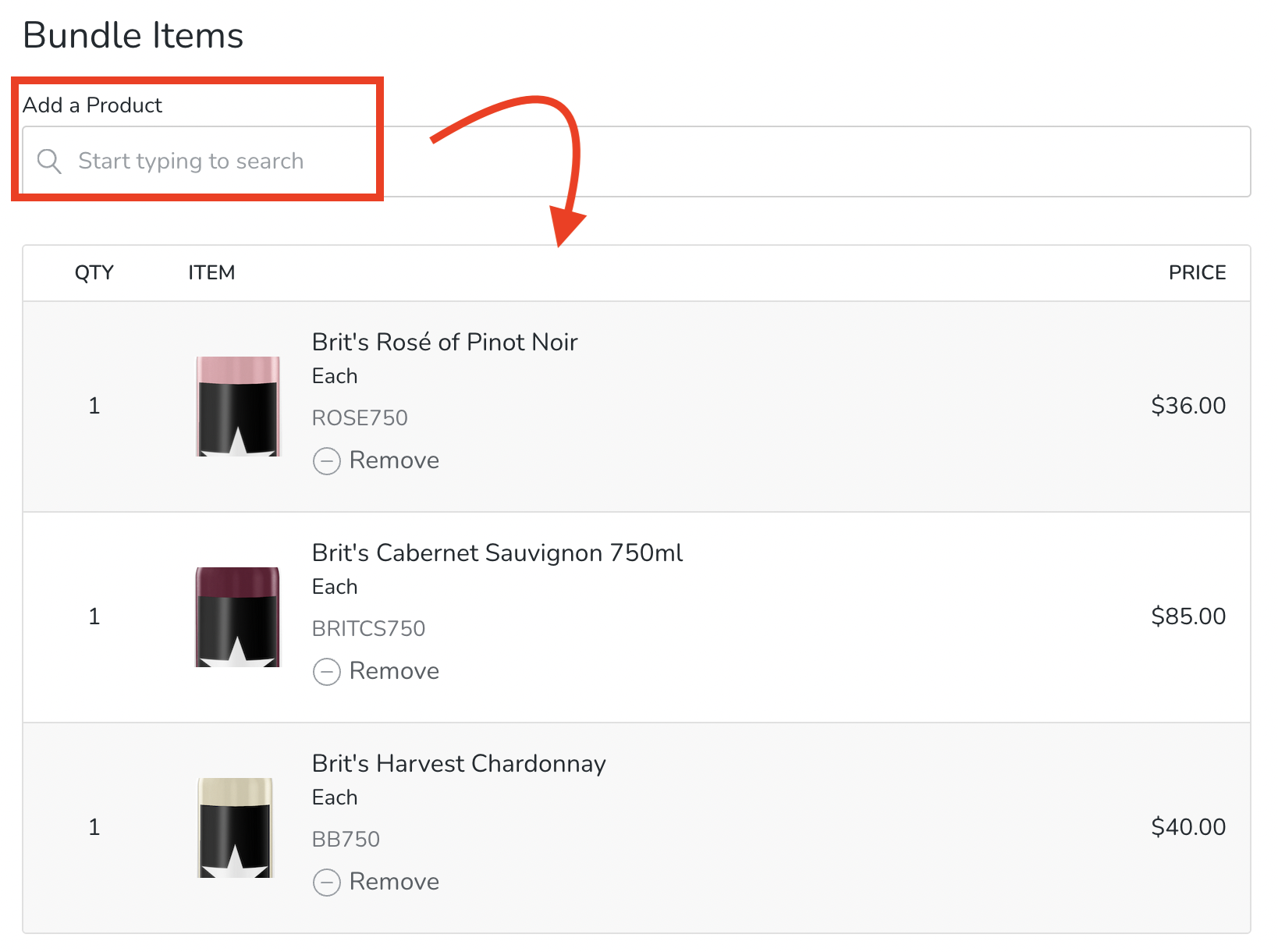This screenshot has width=1278, height=952.
Task: Select the Brit's Rosé of Pinot Noir title
Action: click(444, 342)
